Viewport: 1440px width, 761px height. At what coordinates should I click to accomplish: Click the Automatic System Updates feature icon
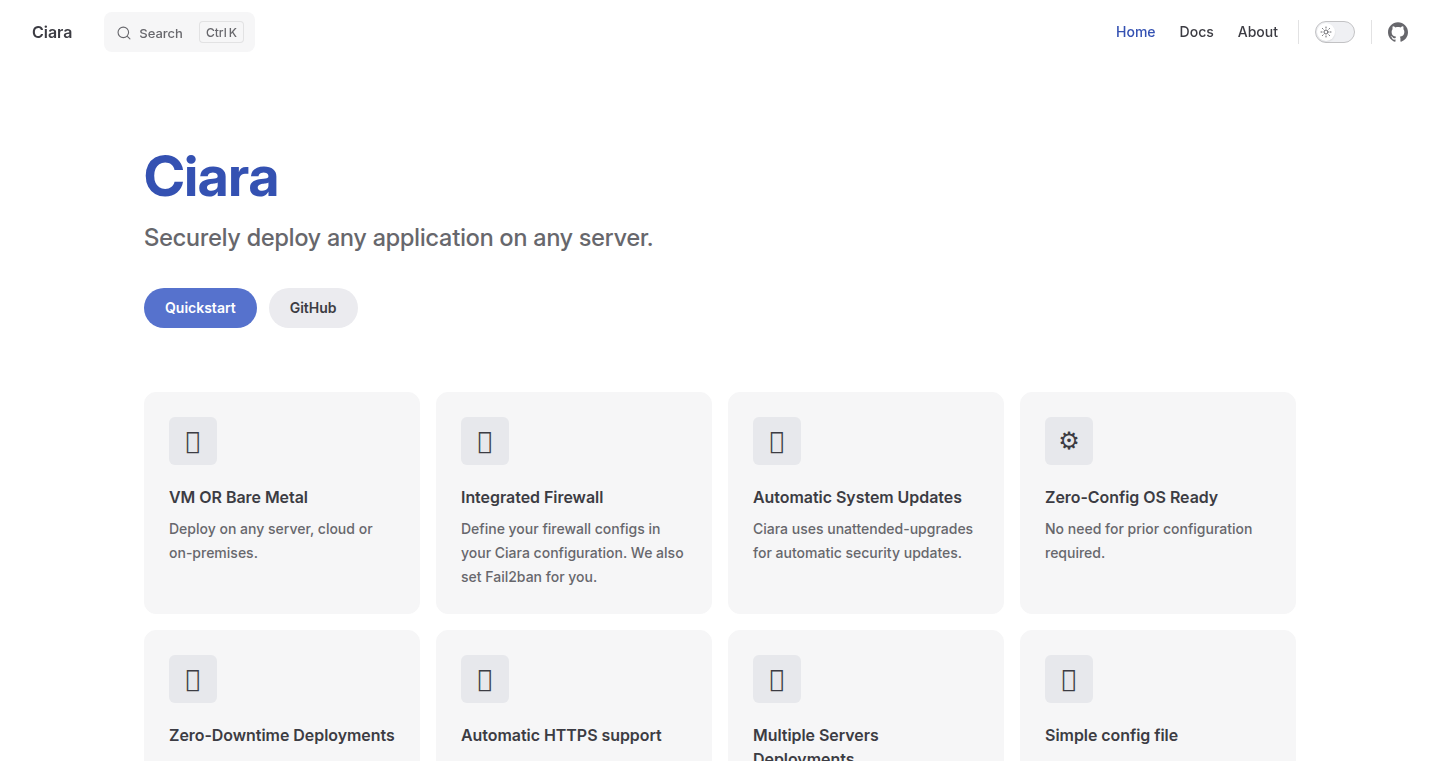[777, 441]
